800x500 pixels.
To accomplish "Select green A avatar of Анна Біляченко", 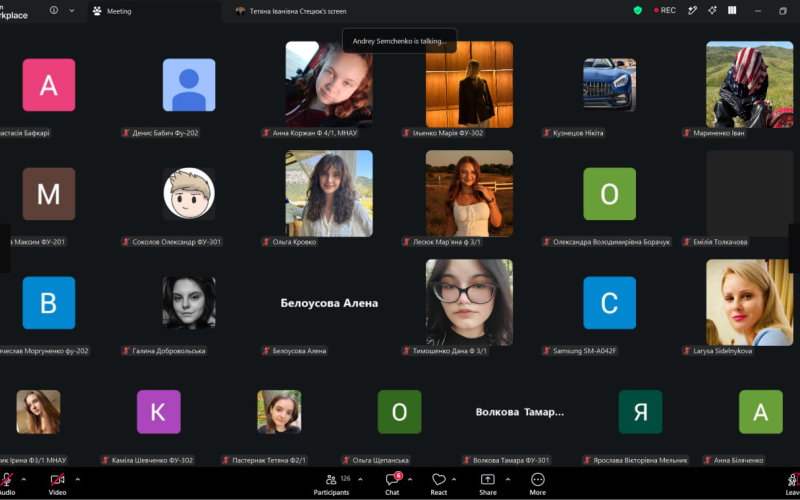I will (761, 412).
